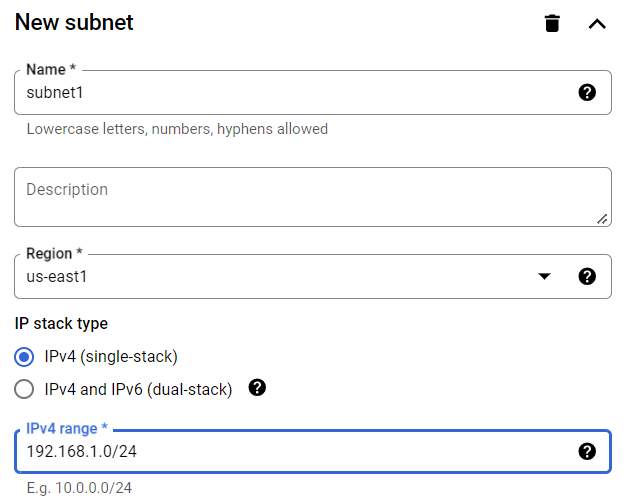Focus the Name field containing subnet1
The image size is (629, 504).
290,93
